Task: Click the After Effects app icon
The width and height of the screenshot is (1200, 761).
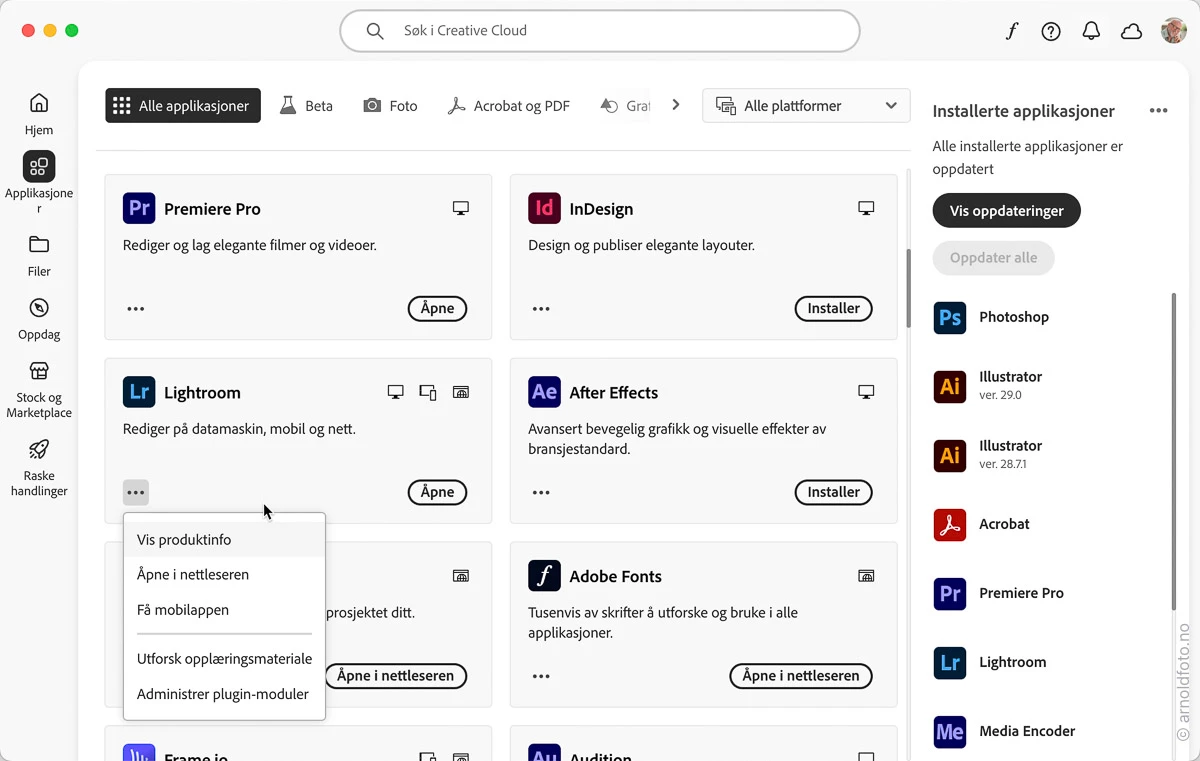Action: click(x=544, y=392)
